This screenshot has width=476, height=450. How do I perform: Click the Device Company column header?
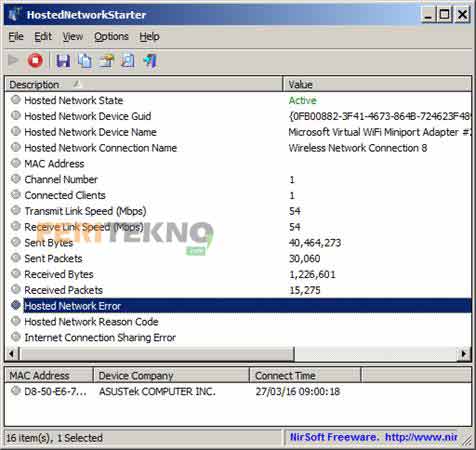[x=171, y=376]
